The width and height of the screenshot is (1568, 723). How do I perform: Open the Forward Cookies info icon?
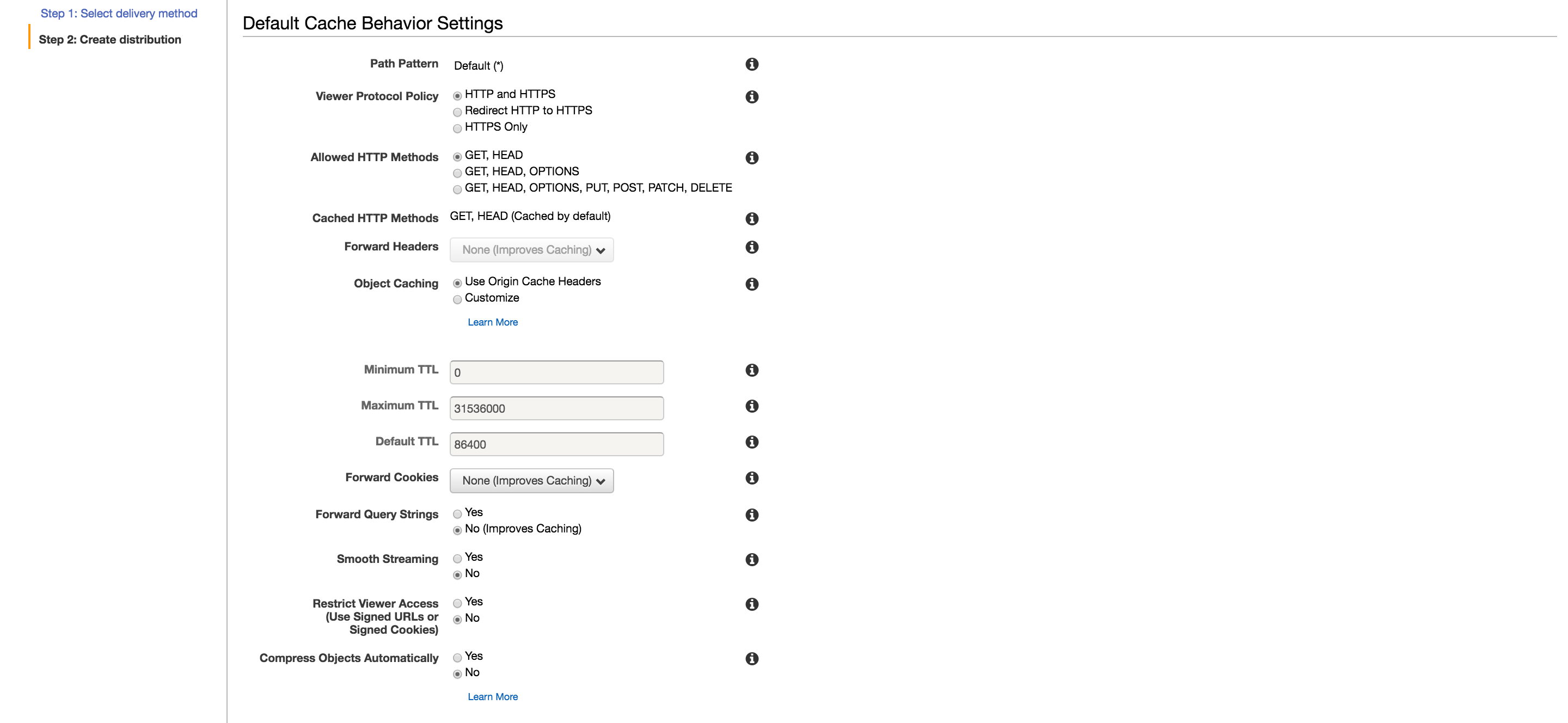click(x=752, y=478)
